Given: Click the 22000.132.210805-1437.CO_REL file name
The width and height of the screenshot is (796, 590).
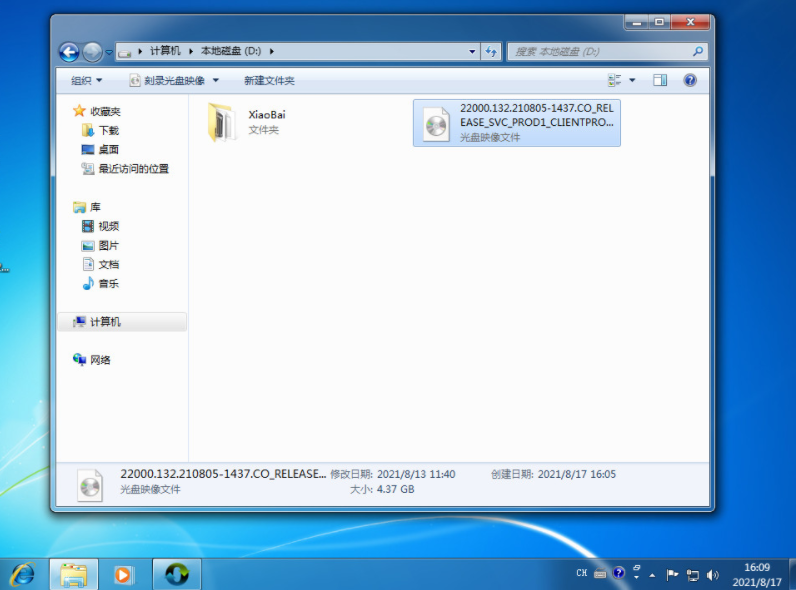Looking at the screenshot, I should [x=537, y=115].
